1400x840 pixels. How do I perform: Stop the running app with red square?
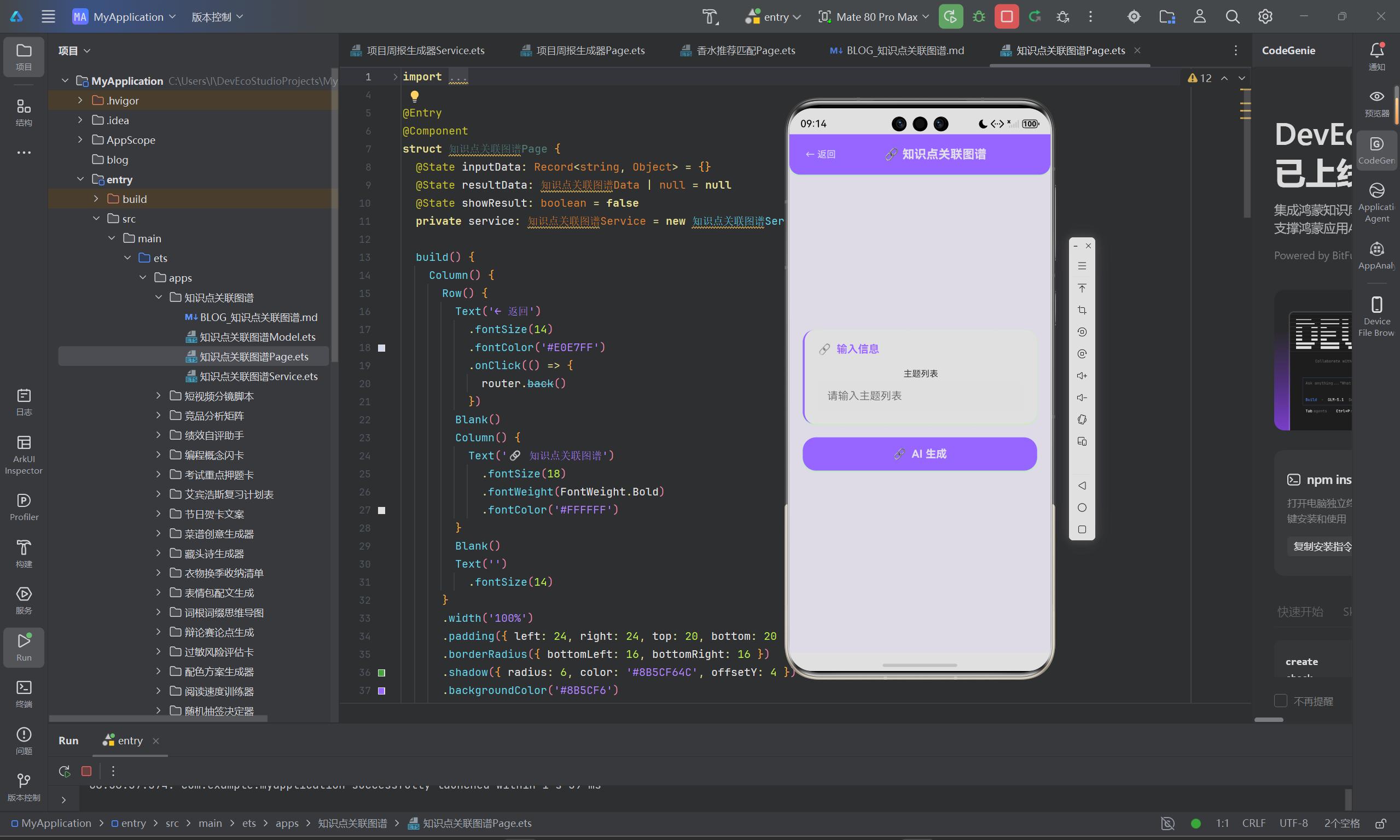pos(1007,16)
